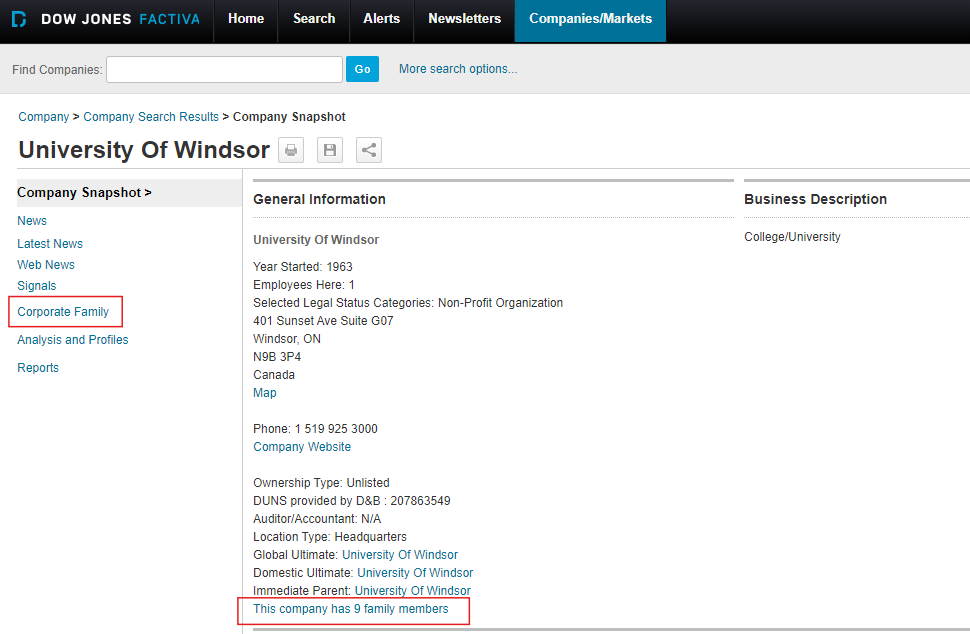Screen dimensions: 970x634
Task: Open Corporate Family in the sidebar
Action: click(63, 312)
